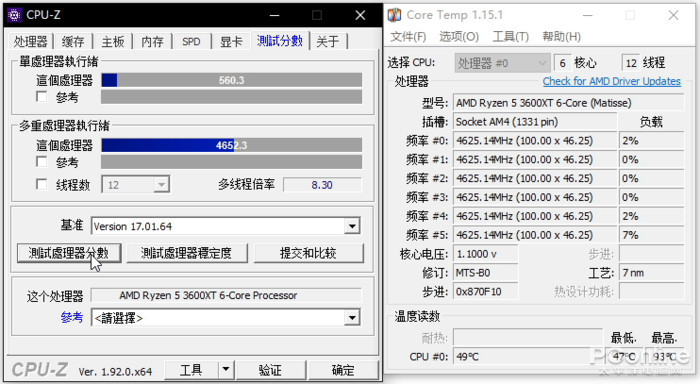700x384 pixels.
Task: Click the Core Temp thermometer icon in title bar
Action: 395,15
